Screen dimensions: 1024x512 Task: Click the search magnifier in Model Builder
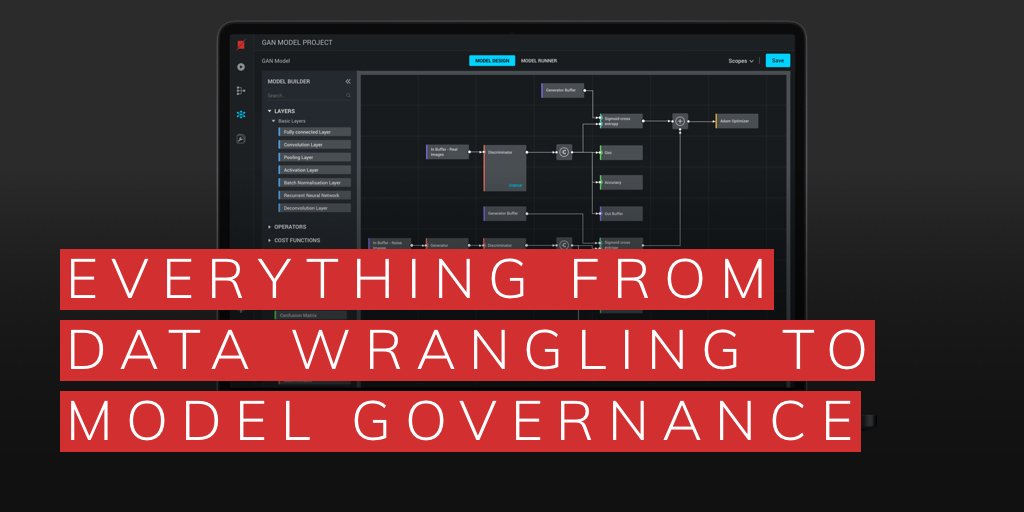point(348,95)
